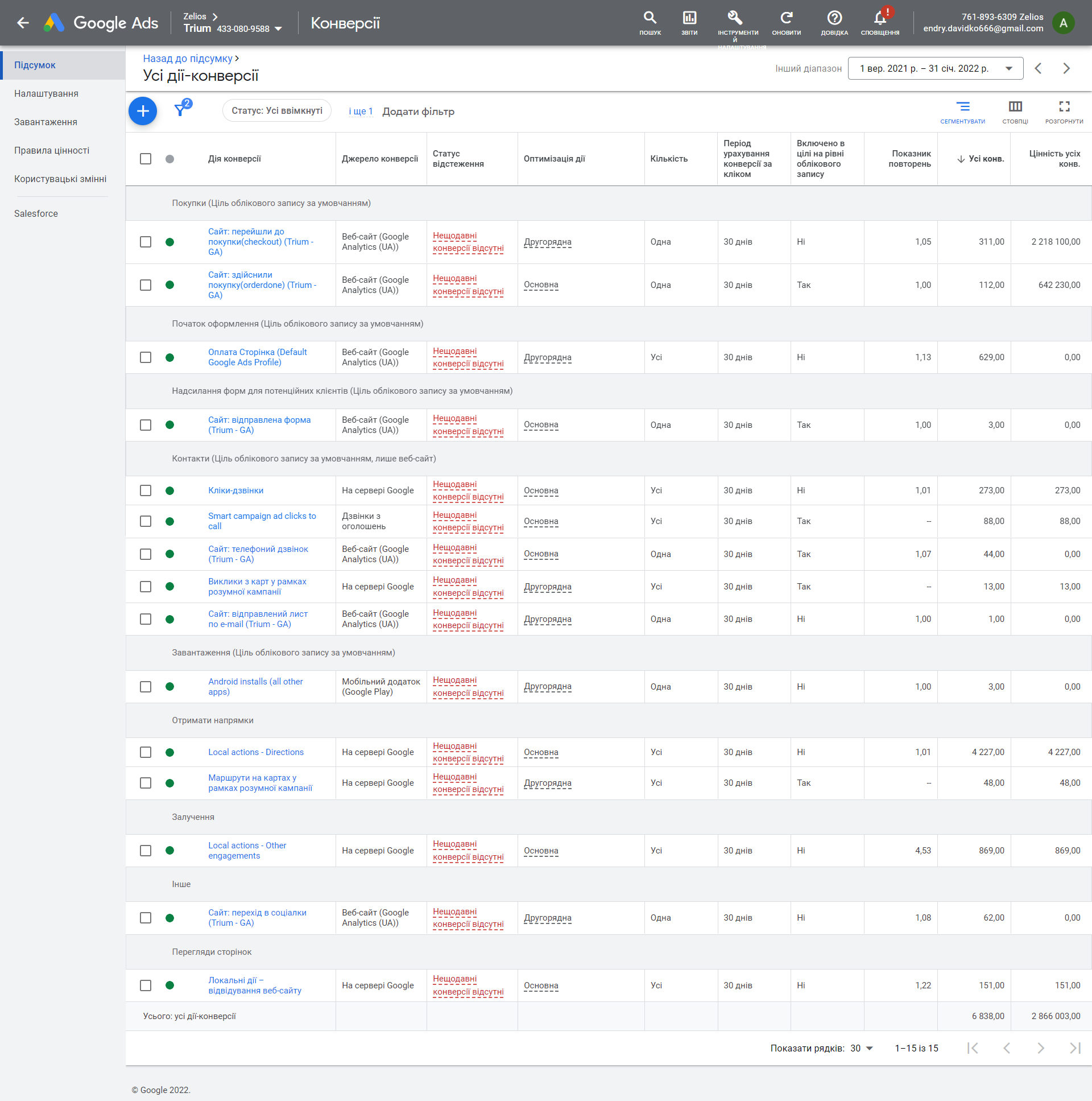Click the blue plus add conversion button
The height and width of the screenshot is (1101, 1092).
(x=143, y=111)
